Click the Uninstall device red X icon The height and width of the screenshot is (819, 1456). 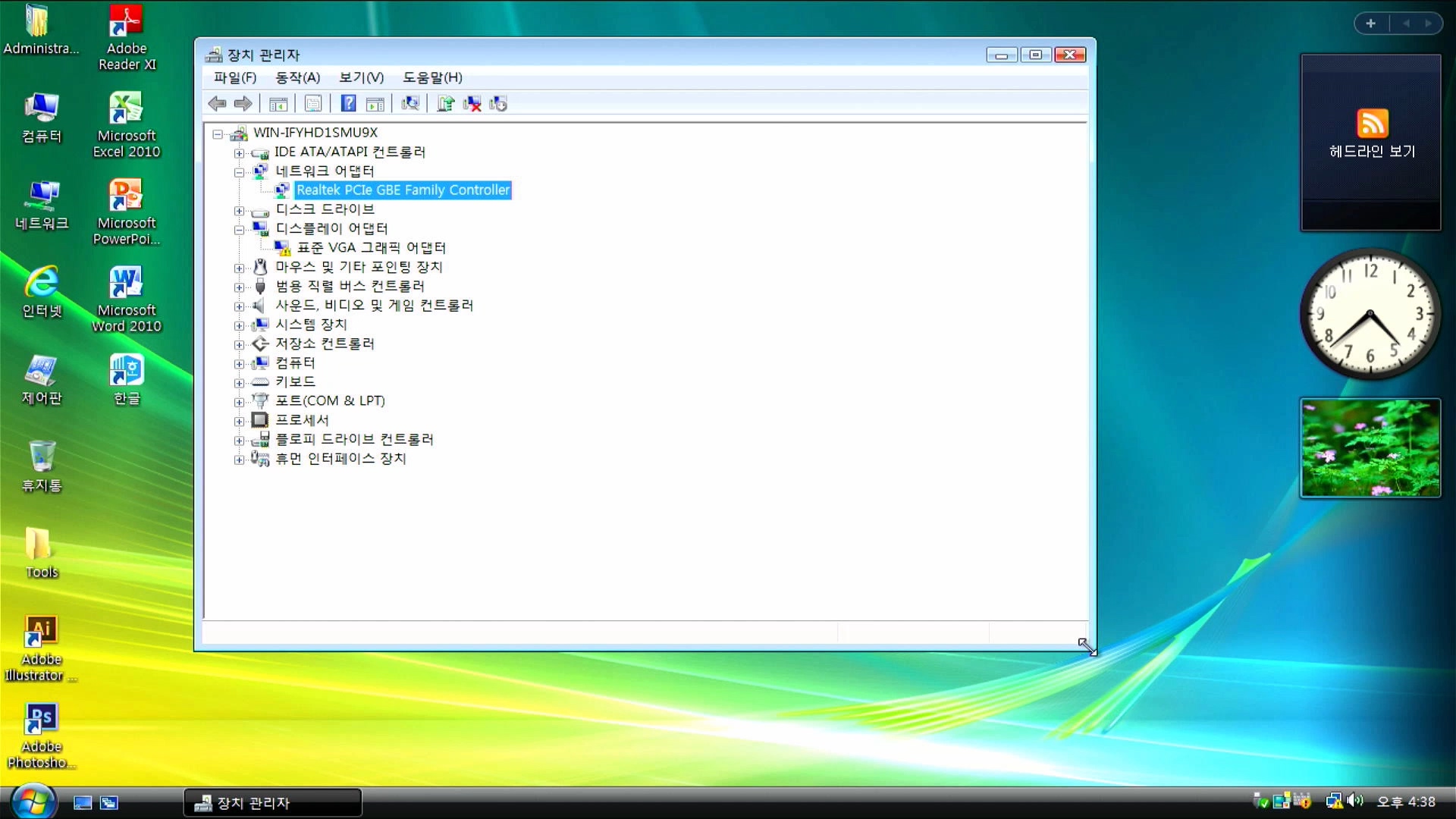coord(472,104)
